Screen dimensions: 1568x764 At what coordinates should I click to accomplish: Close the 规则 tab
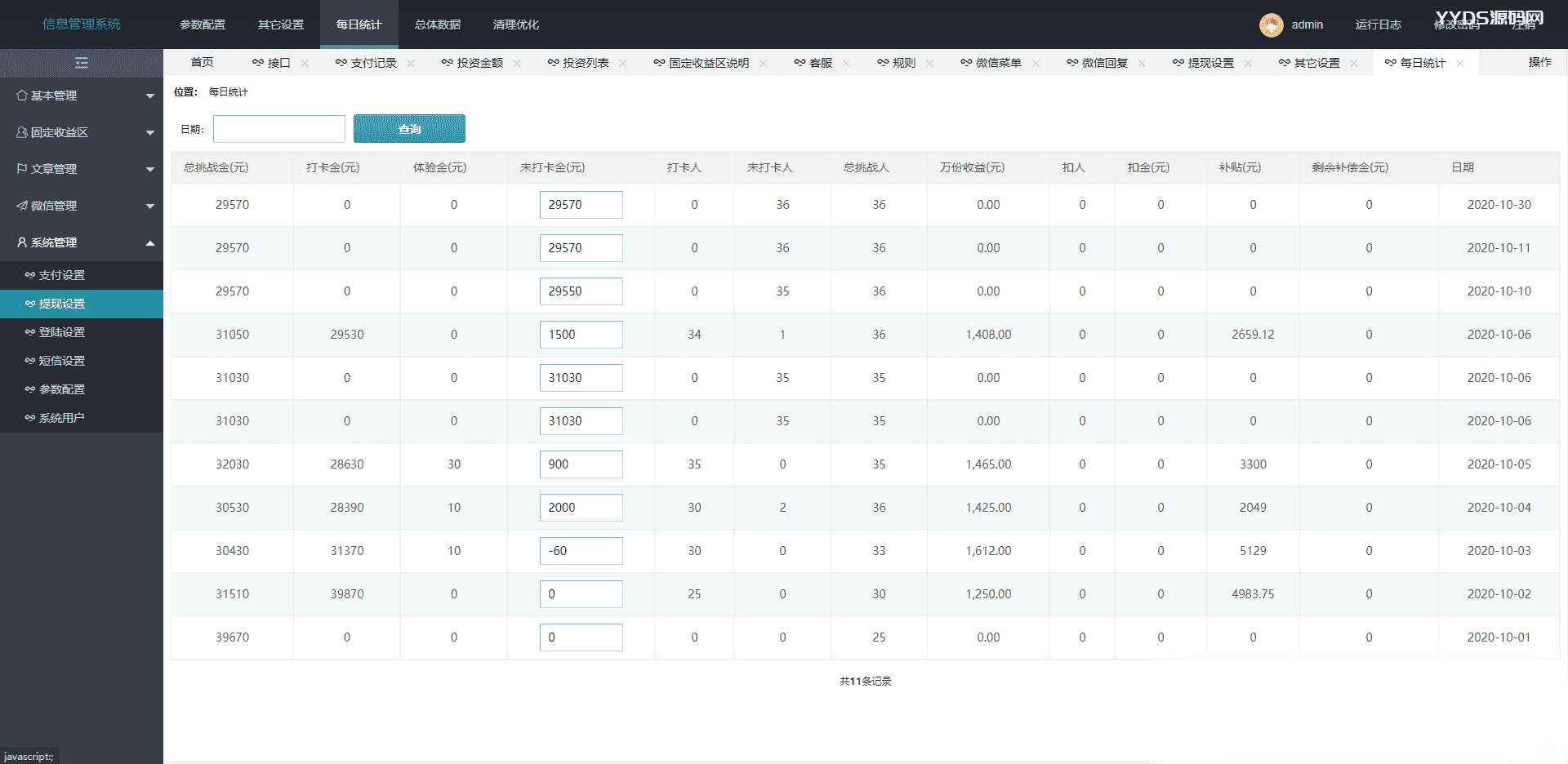[x=929, y=64]
